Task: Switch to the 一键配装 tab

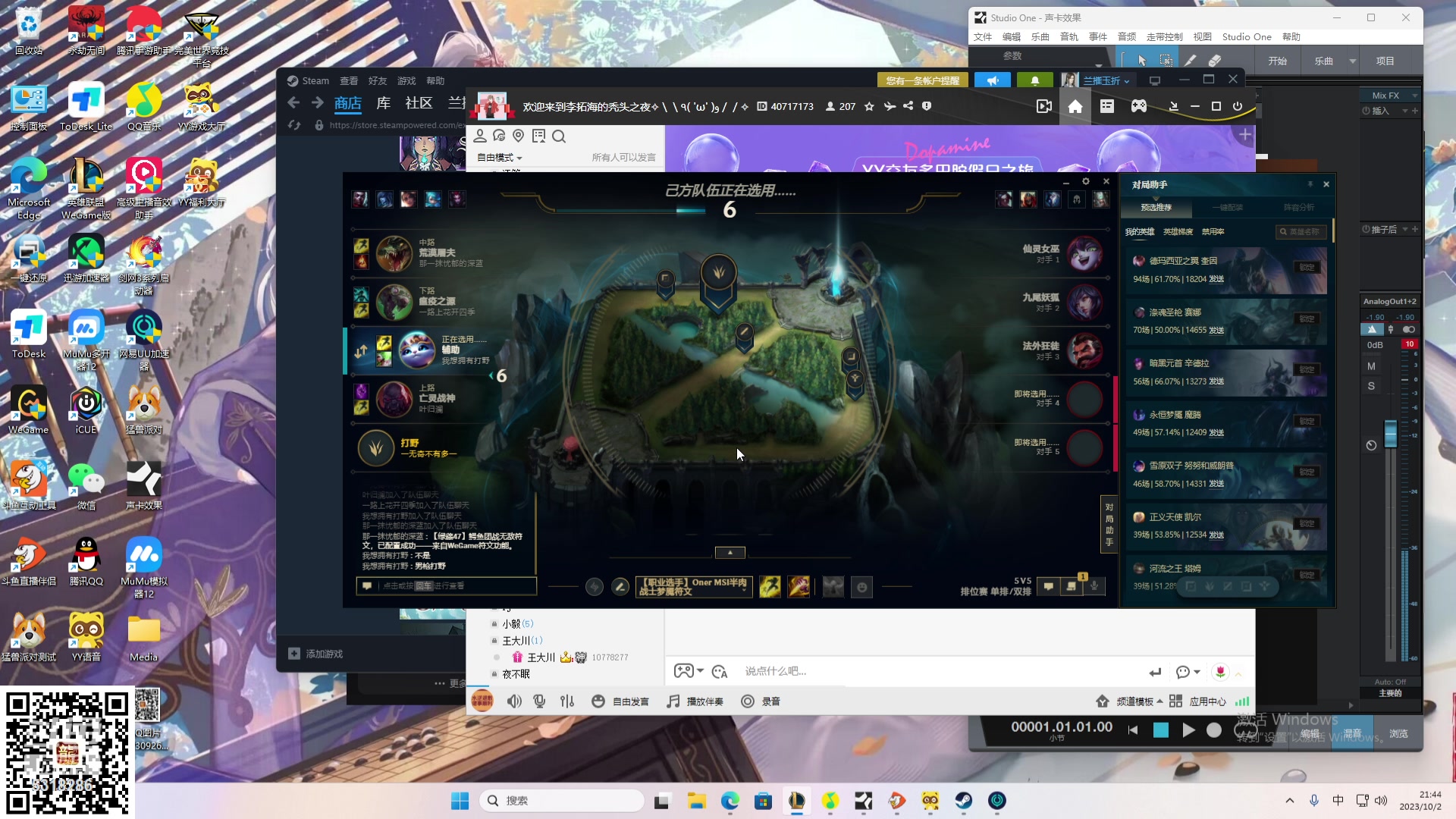Action: click(x=1227, y=207)
